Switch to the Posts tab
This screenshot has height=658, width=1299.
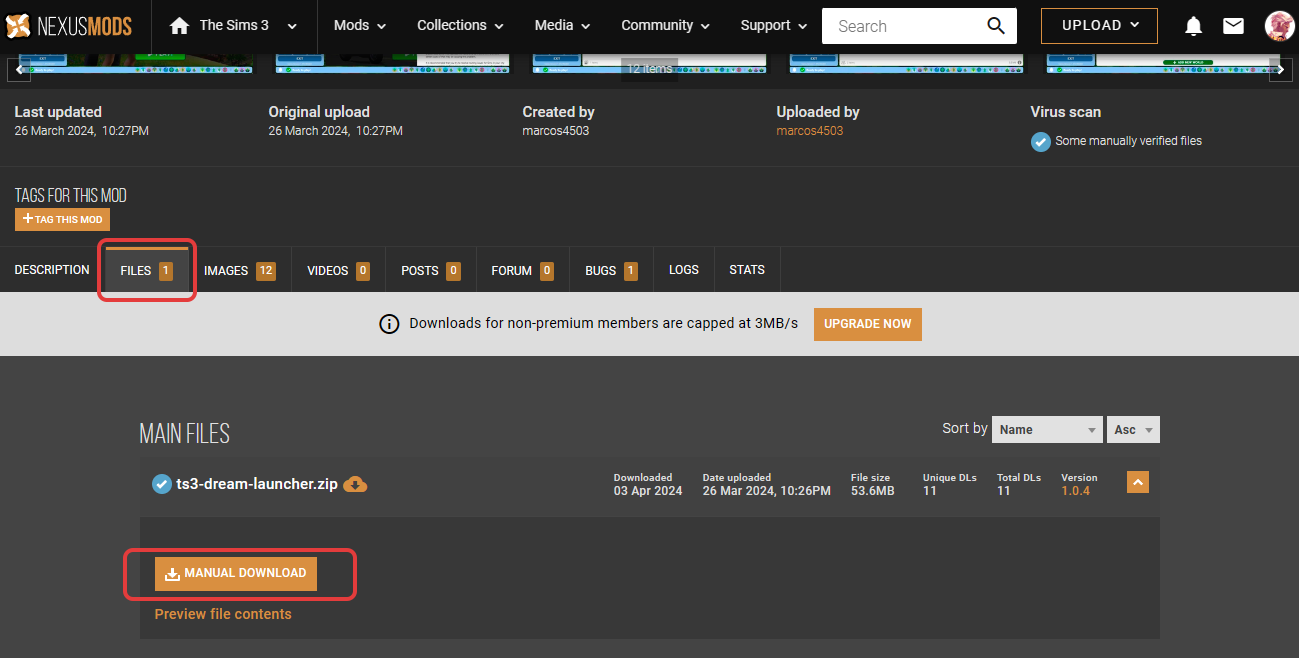click(431, 271)
